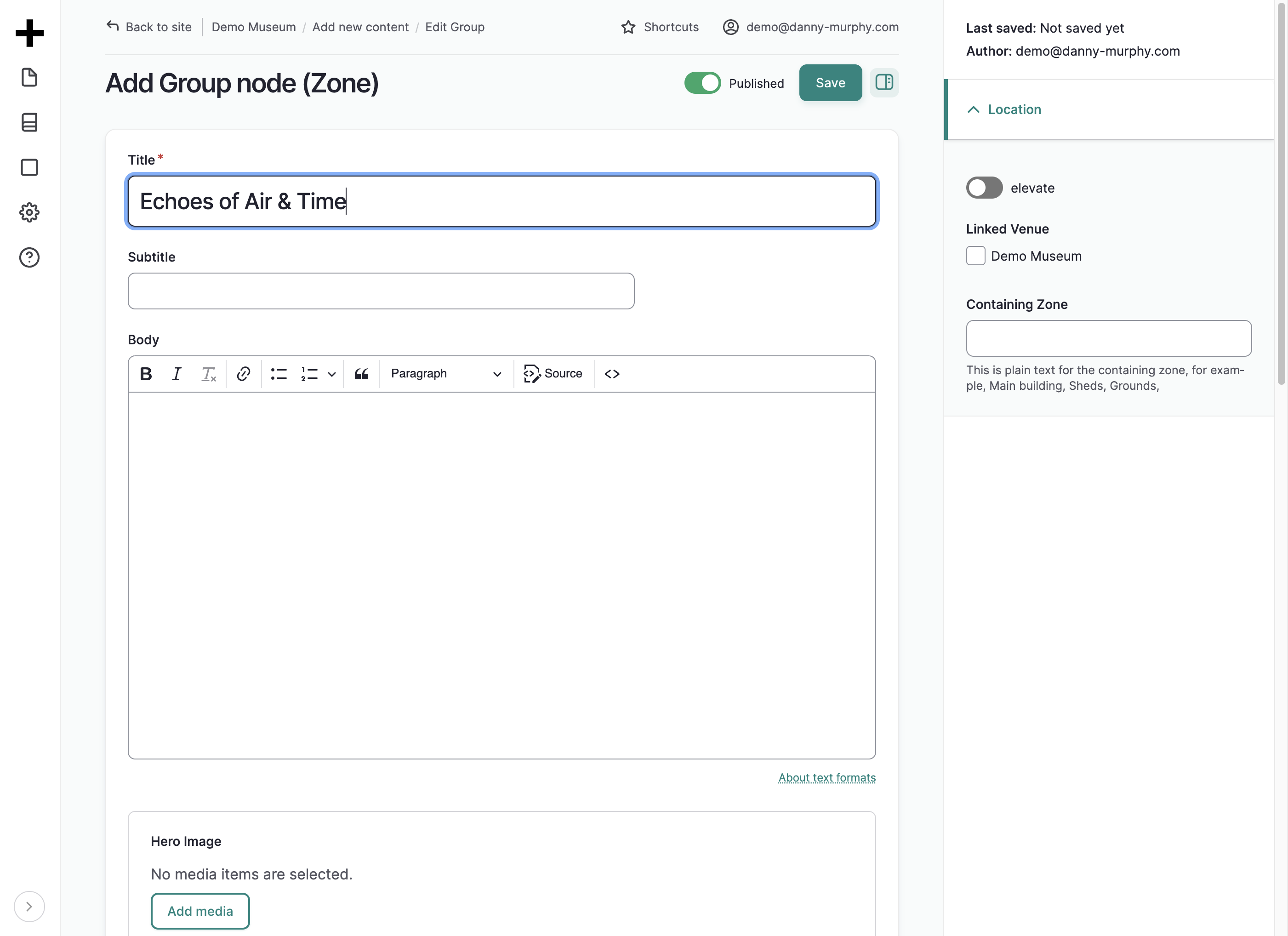Open the numbered list style dropdown arrow
The image size is (1288, 936).
pyautogui.click(x=332, y=374)
